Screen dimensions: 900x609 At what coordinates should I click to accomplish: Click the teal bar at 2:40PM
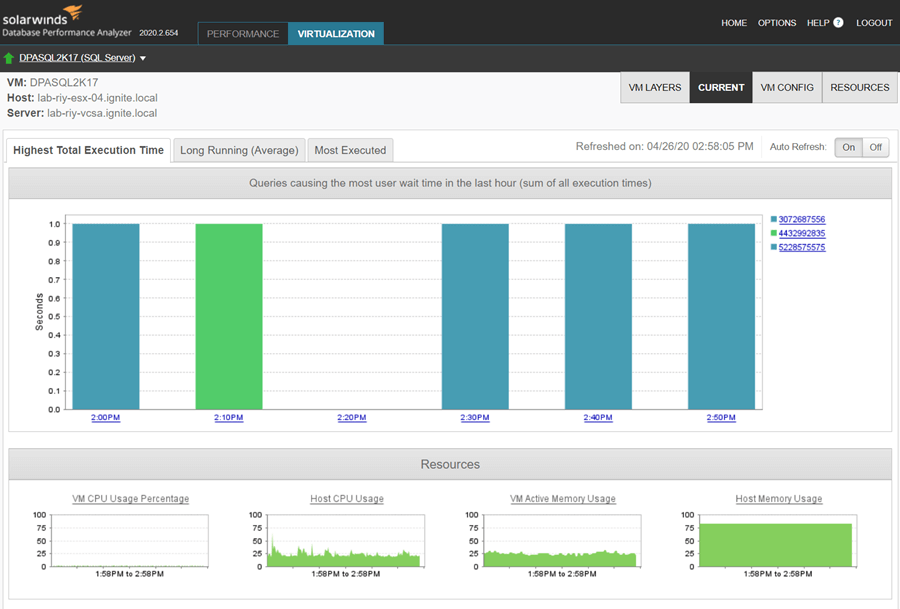point(598,316)
